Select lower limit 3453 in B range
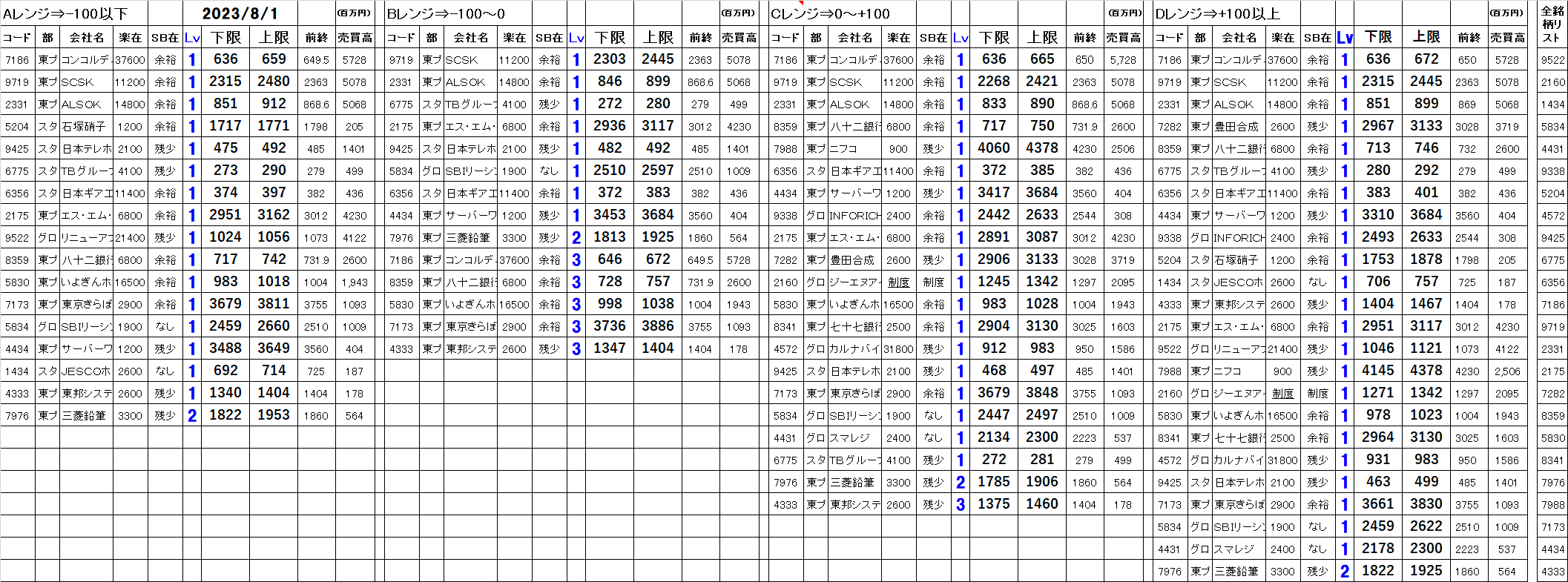Screen dimensions: 1568x582 coord(610,215)
